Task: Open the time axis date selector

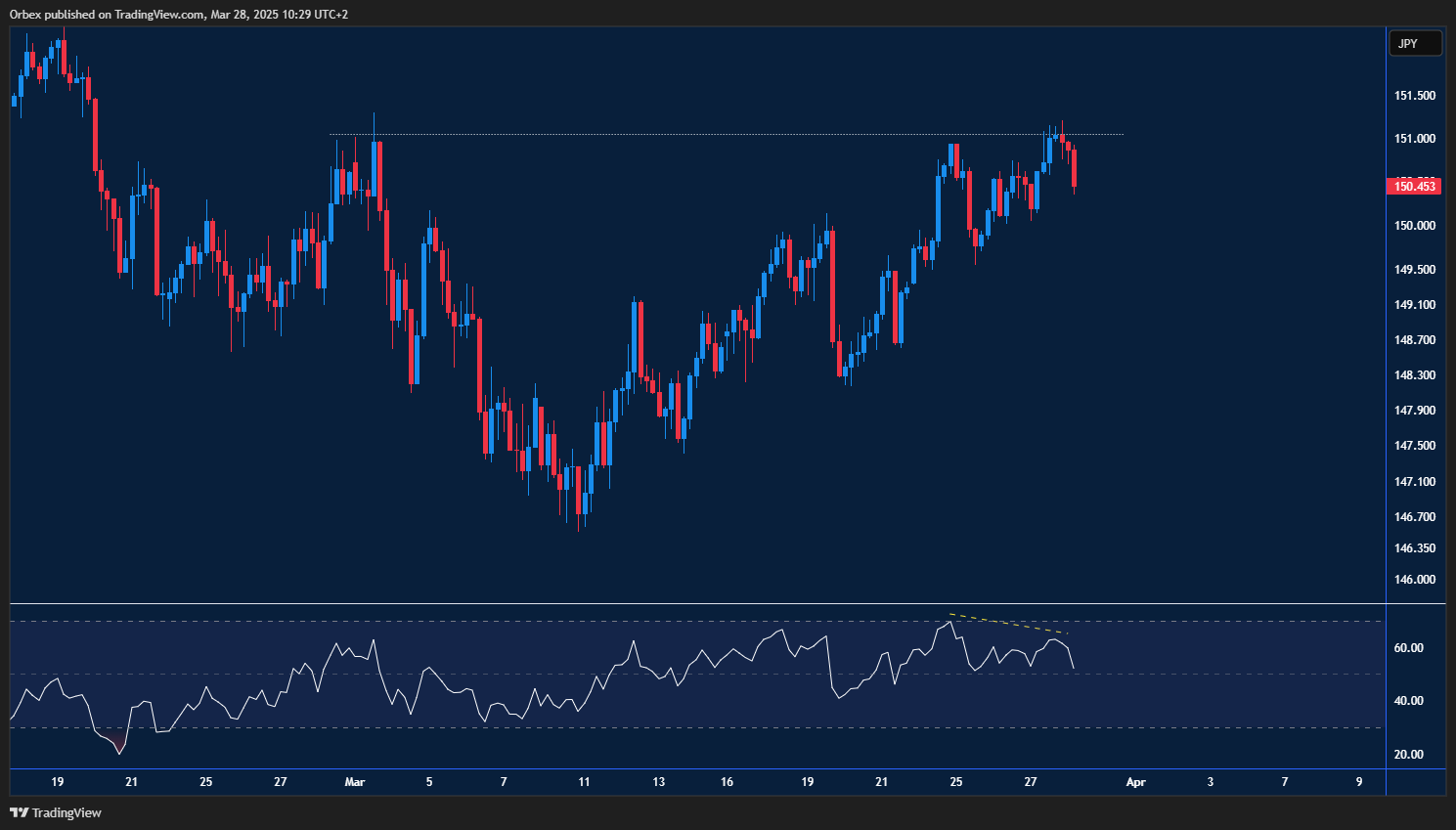Action: click(x=684, y=782)
